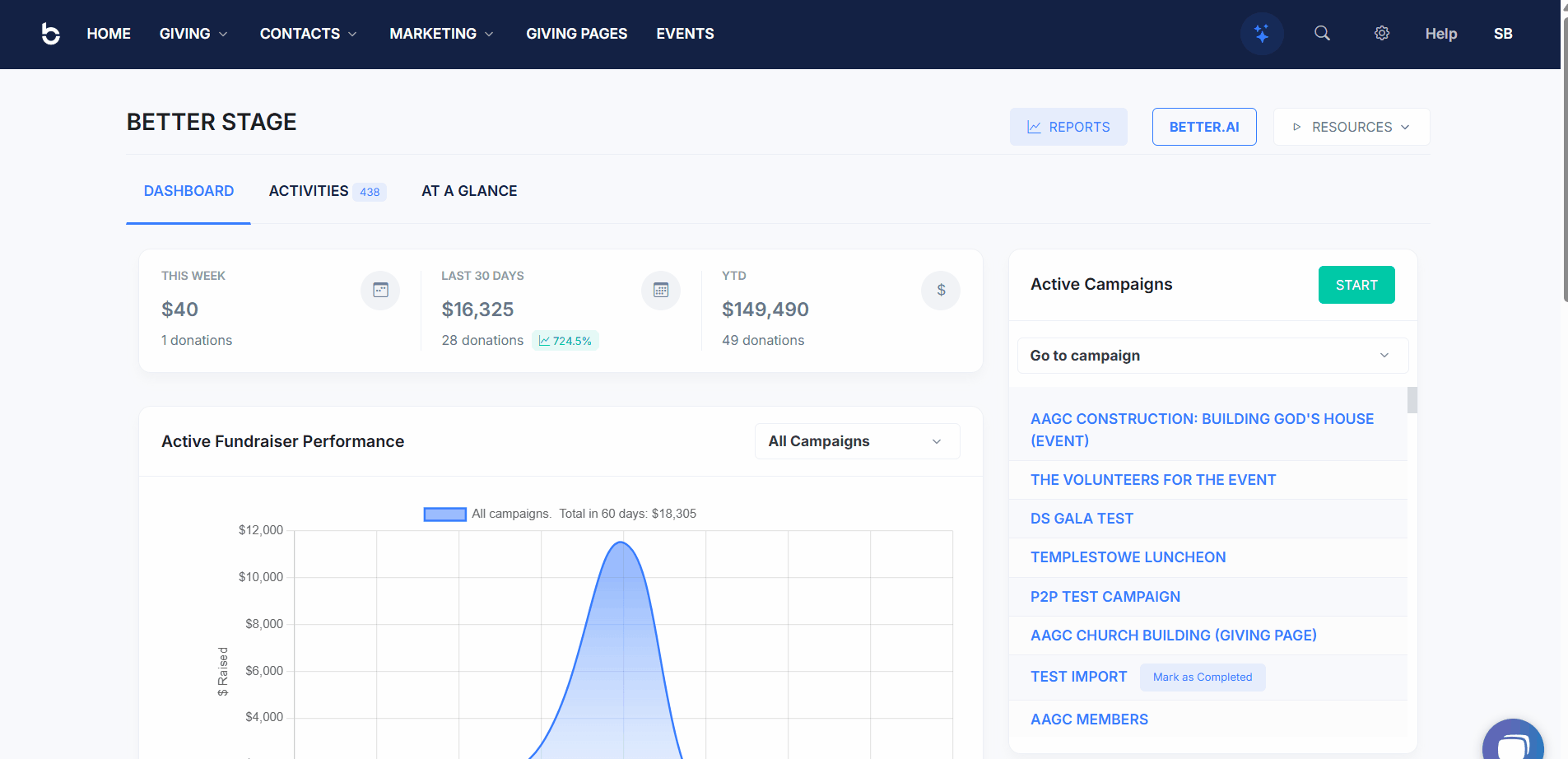Click the Active Fundraiser Performance heading
Image resolution: width=1568 pixels, height=759 pixels.
click(x=282, y=441)
